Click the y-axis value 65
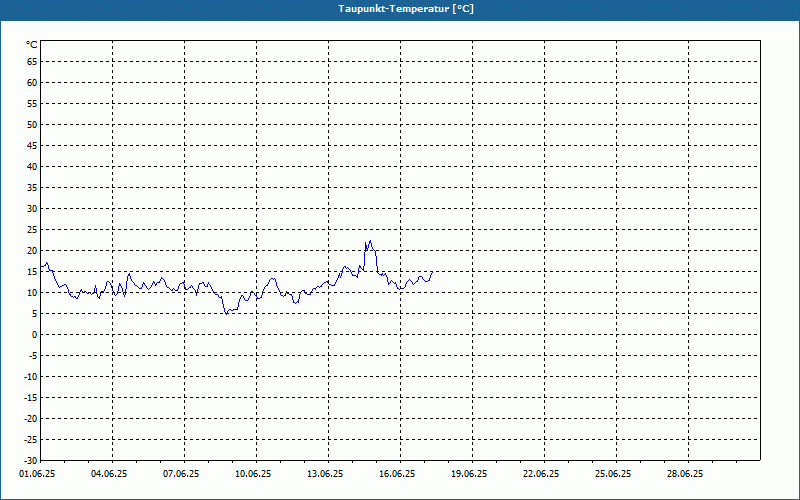800x500 pixels. pos(32,62)
